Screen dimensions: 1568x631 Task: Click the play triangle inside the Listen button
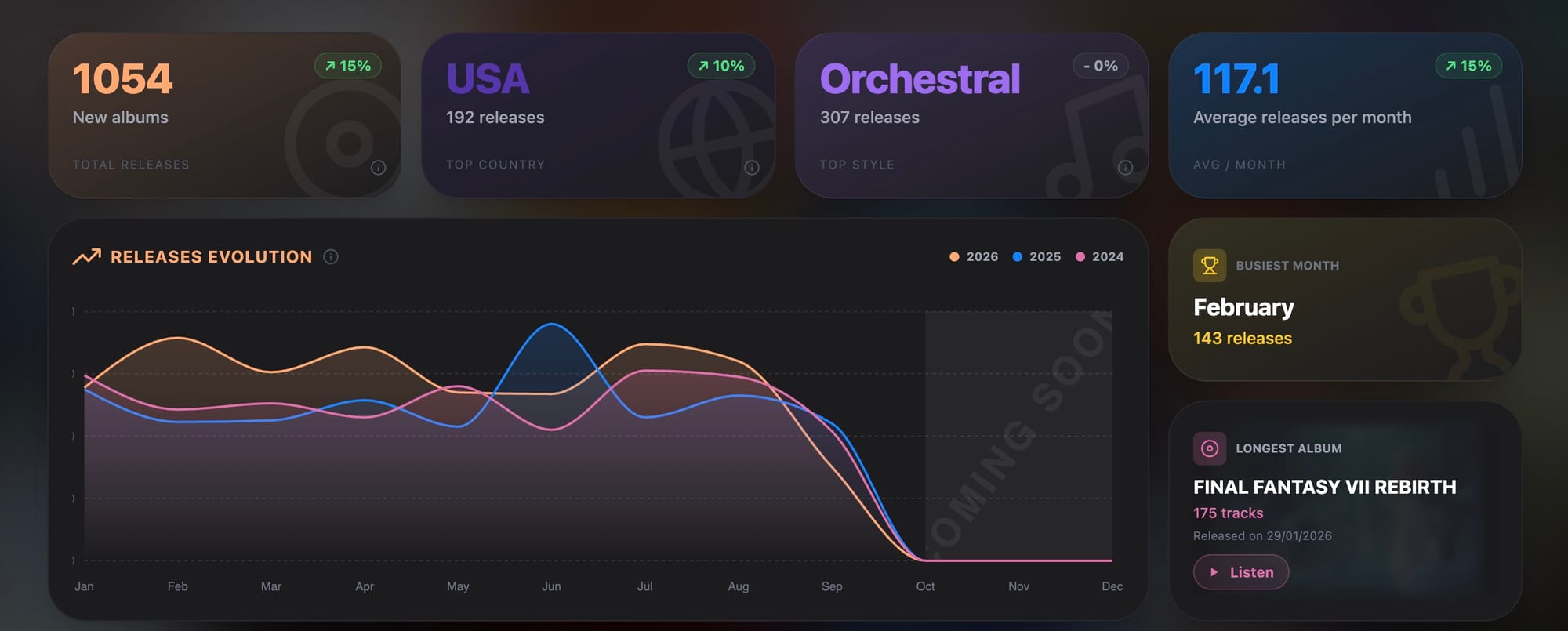point(1214,572)
